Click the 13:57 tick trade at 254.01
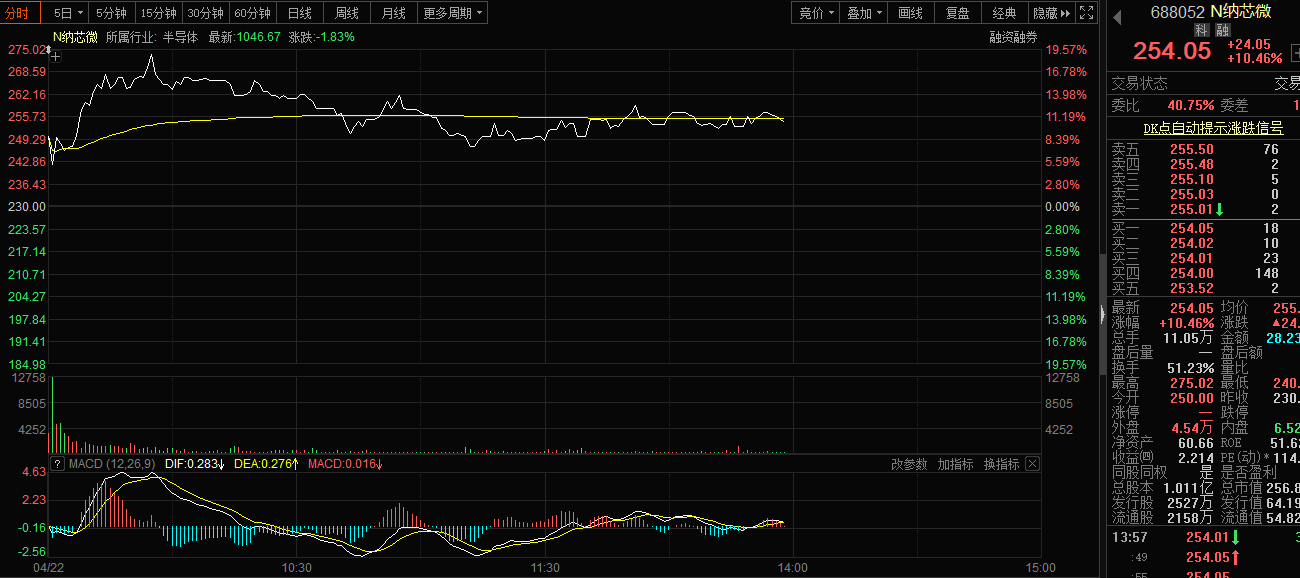 click(x=1203, y=537)
